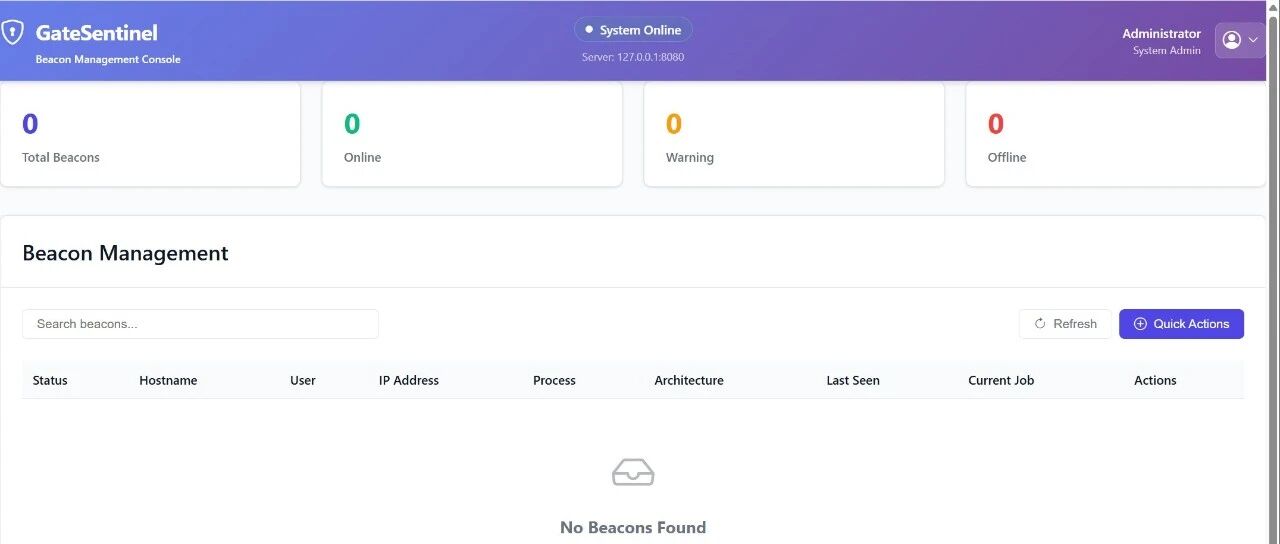The height and width of the screenshot is (544, 1280).
Task: Click the System Online status badge
Action: coord(633,30)
